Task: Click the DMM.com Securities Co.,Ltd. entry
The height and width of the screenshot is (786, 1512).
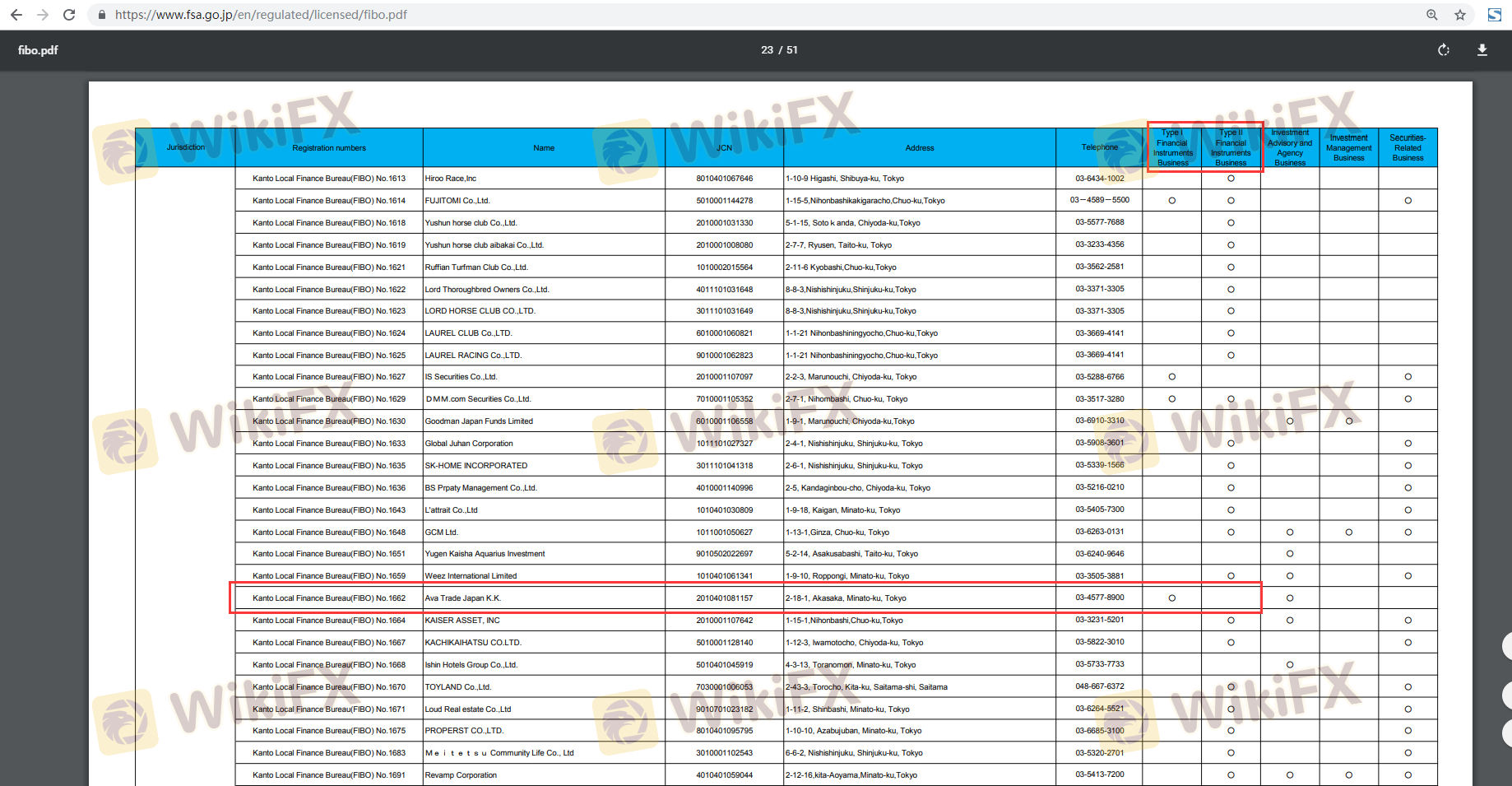Action: pyautogui.click(x=478, y=399)
